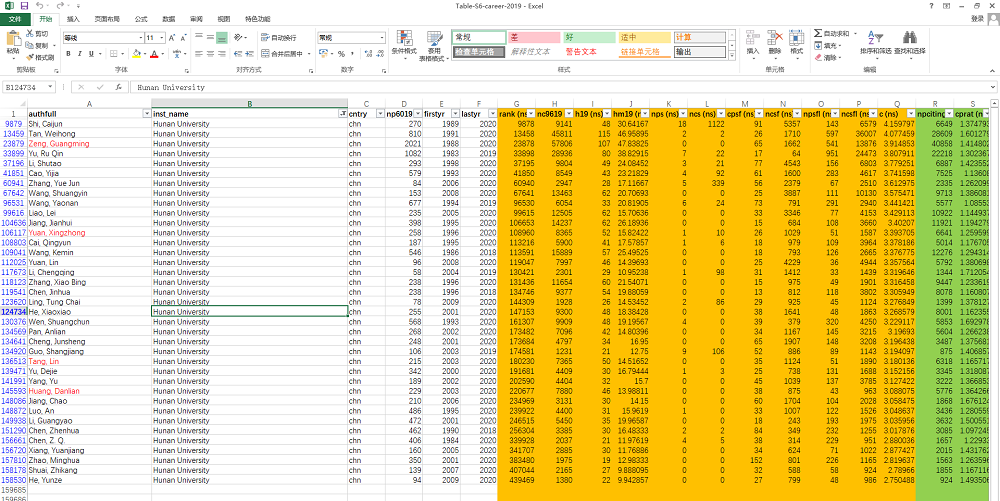Click the Save icon in quick access toolbar
This screenshot has width=1000, height=501.
tap(23, 5)
